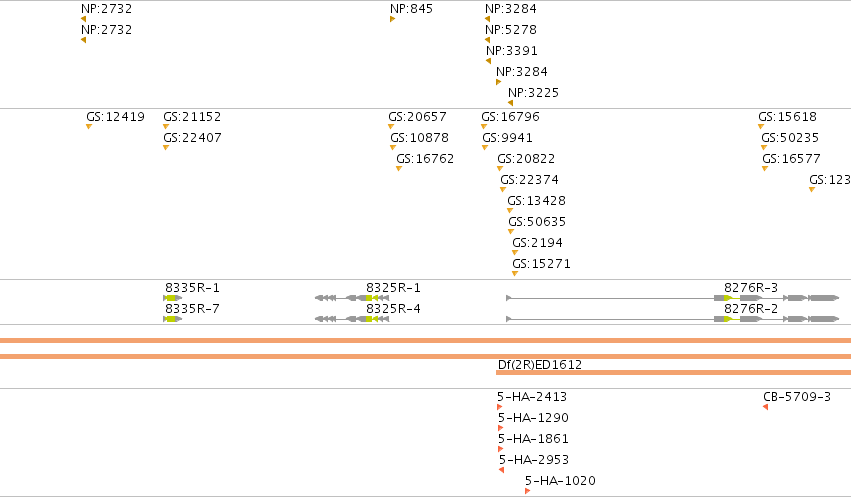
Task: Click the GS:22374 insertion
Action: pyautogui.click(x=503, y=190)
